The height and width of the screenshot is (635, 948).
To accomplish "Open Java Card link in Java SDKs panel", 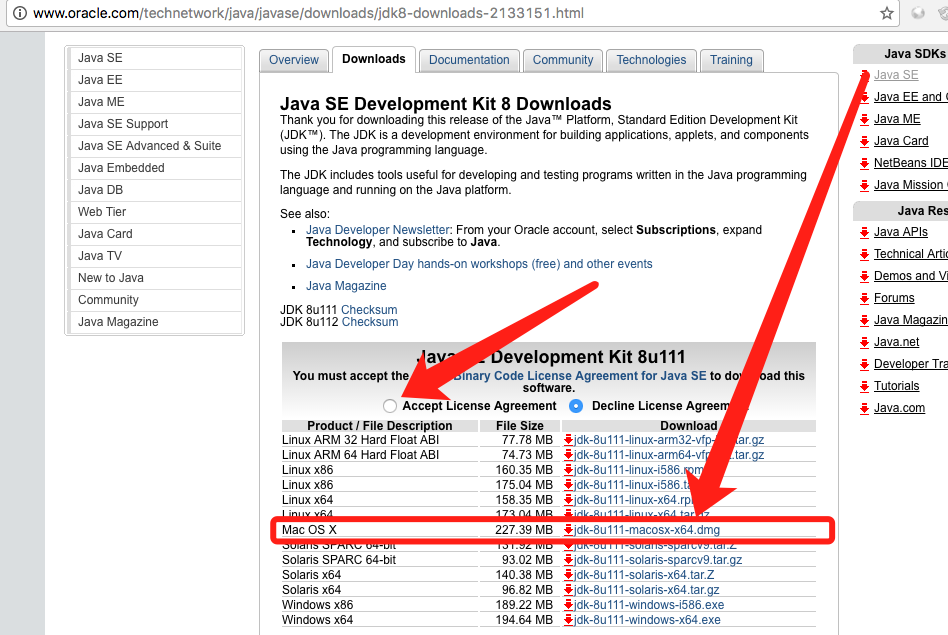I will (901, 141).
